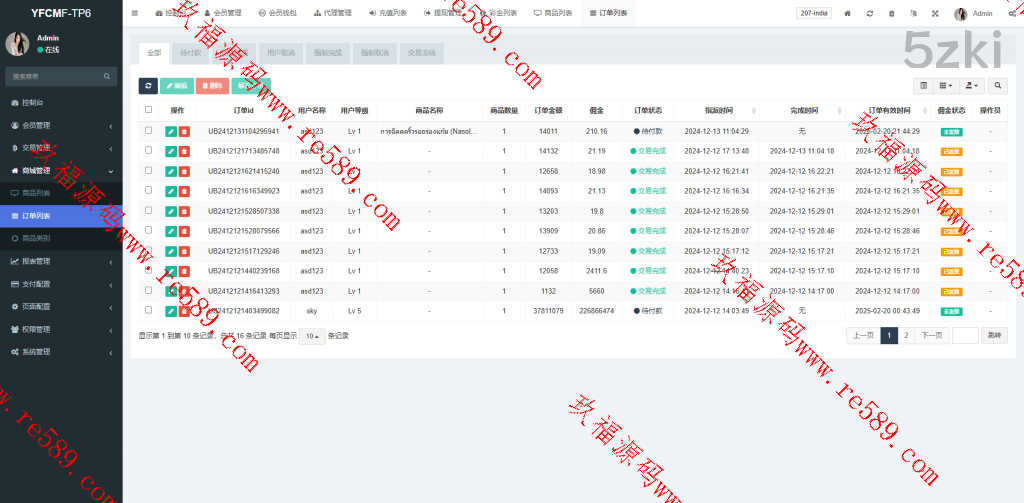Click the dark refresh button above the table
1024x503 pixels.
point(148,86)
